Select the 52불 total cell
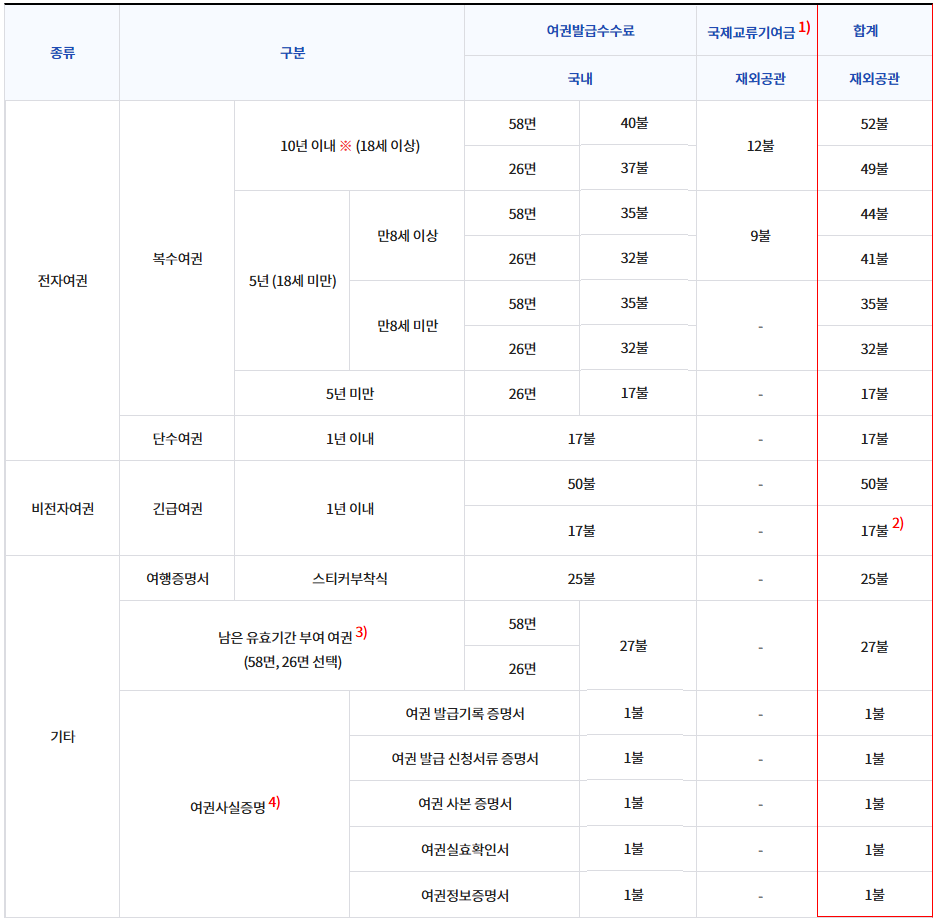The image size is (939, 920). [874, 124]
